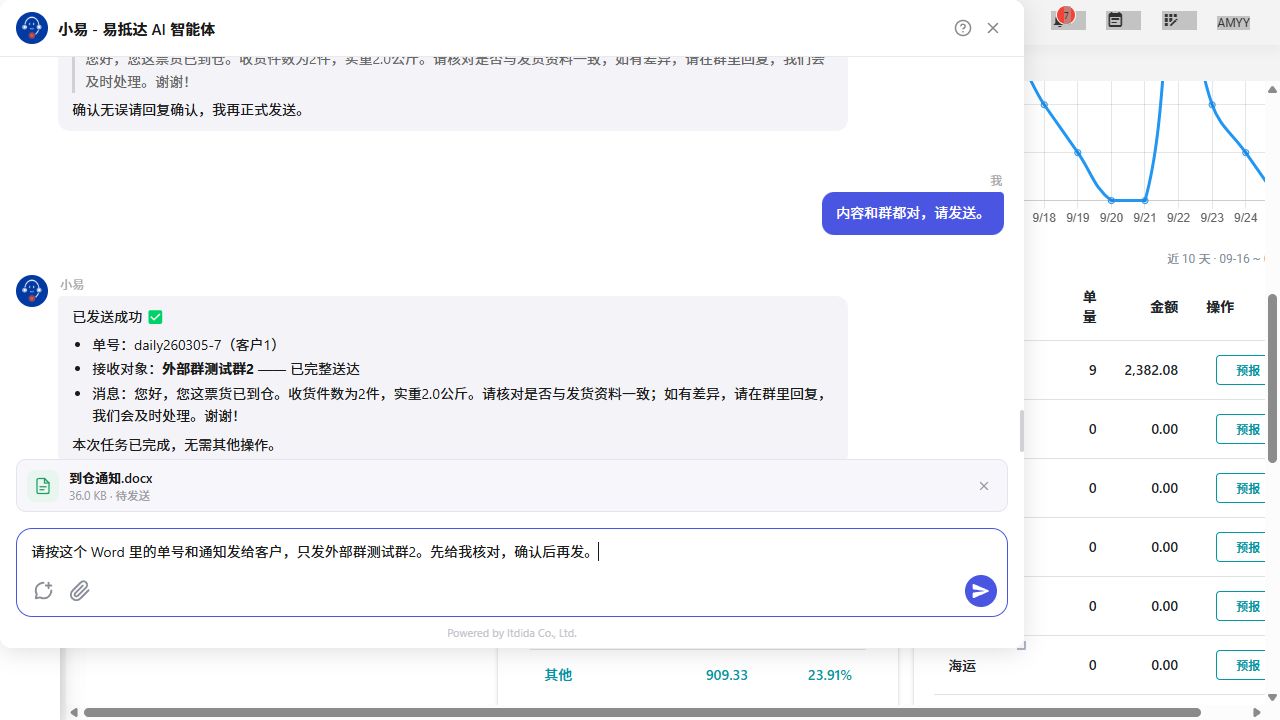Click the 其他 row label in the table
This screenshot has width=1280, height=720.
tap(558, 675)
